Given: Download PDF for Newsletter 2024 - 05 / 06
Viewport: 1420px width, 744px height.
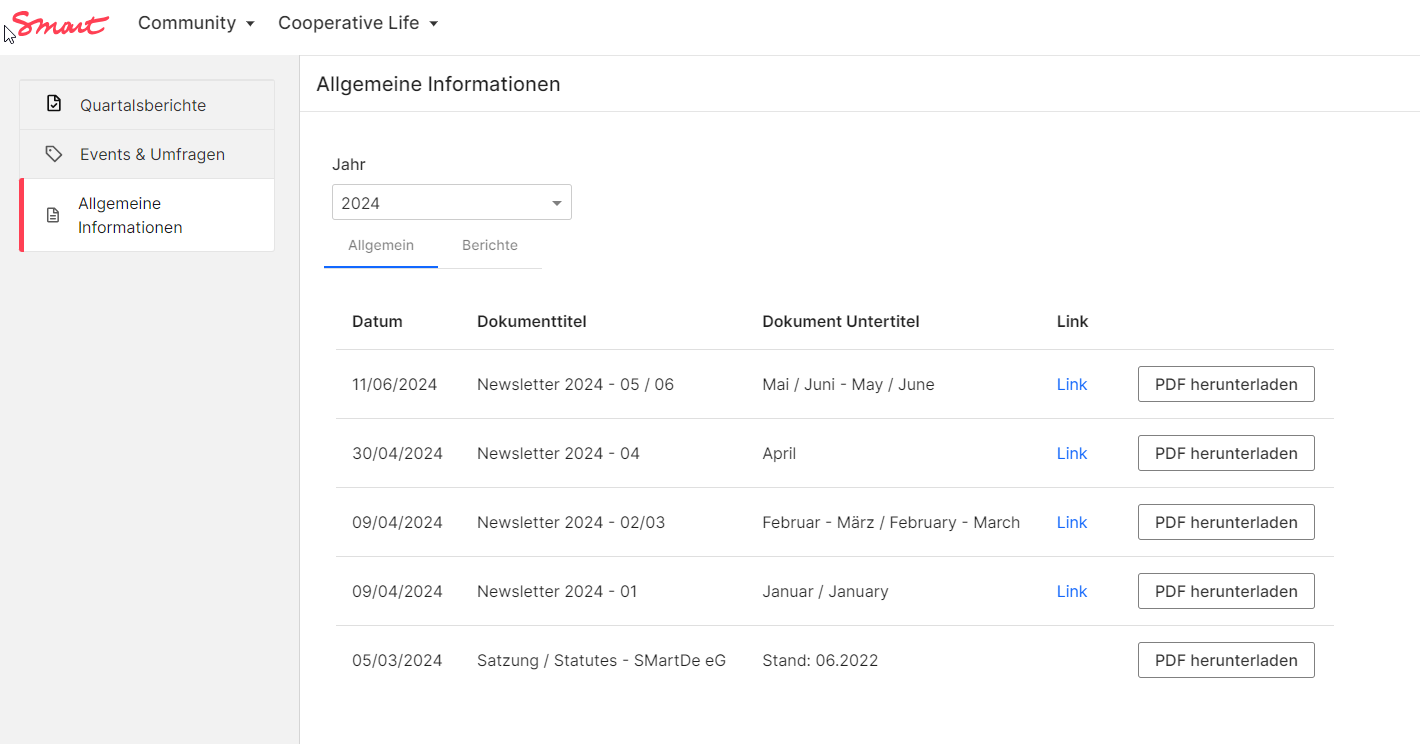Looking at the screenshot, I should [1226, 384].
